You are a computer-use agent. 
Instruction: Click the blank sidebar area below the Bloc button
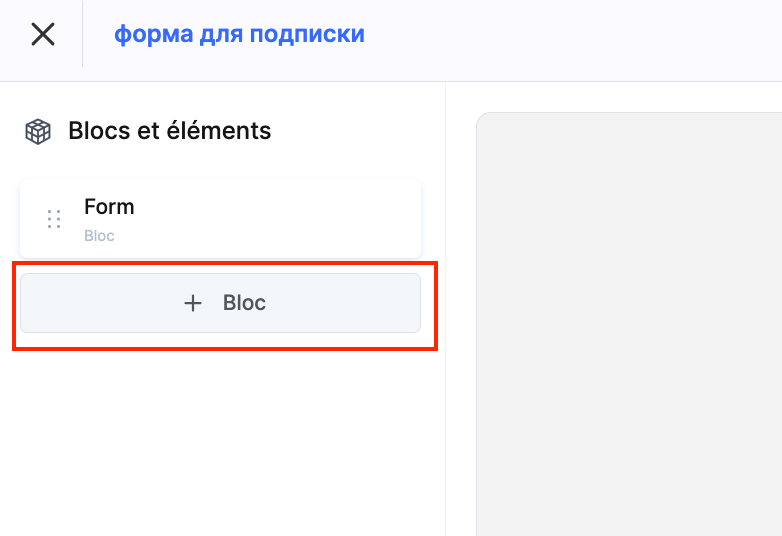point(220,440)
